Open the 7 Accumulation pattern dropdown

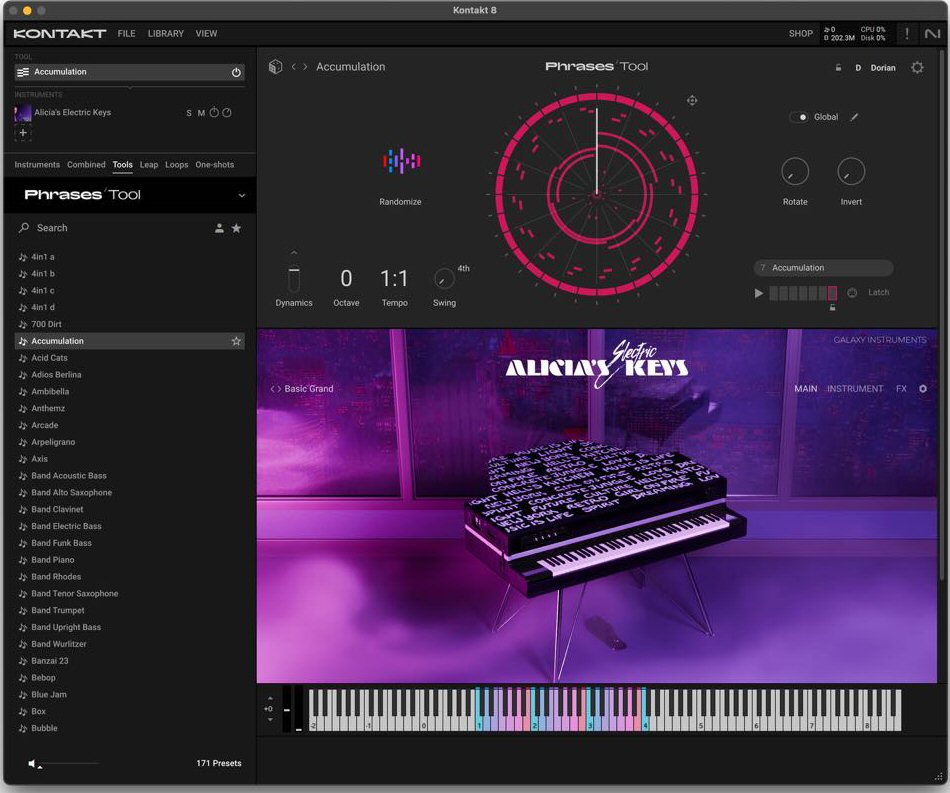[x=823, y=268]
